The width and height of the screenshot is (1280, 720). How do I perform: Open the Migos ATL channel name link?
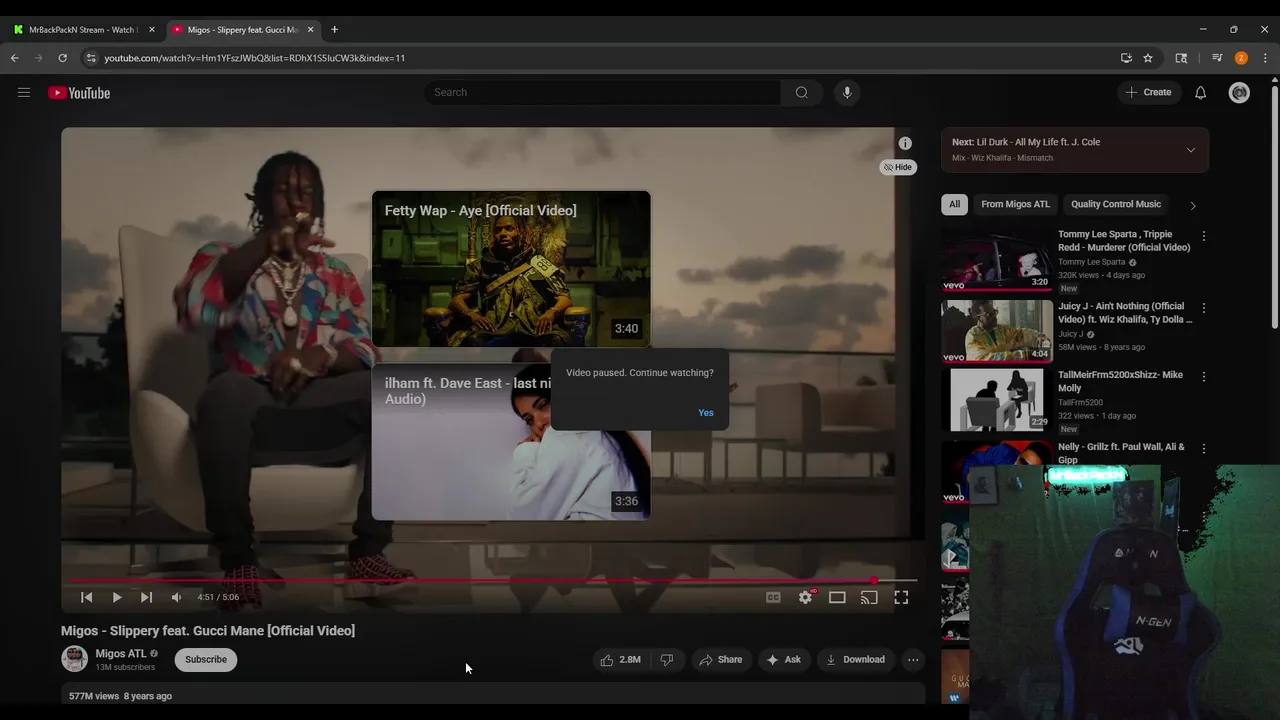pos(121,653)
